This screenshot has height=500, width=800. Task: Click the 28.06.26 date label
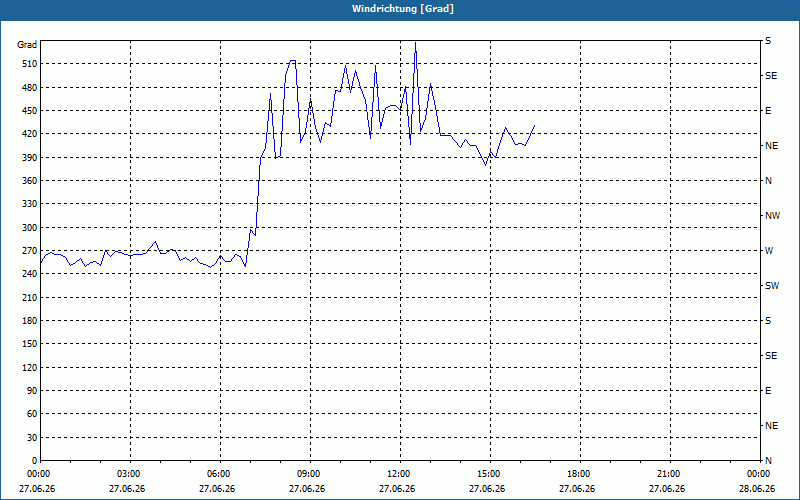click(x=757, y=488)
